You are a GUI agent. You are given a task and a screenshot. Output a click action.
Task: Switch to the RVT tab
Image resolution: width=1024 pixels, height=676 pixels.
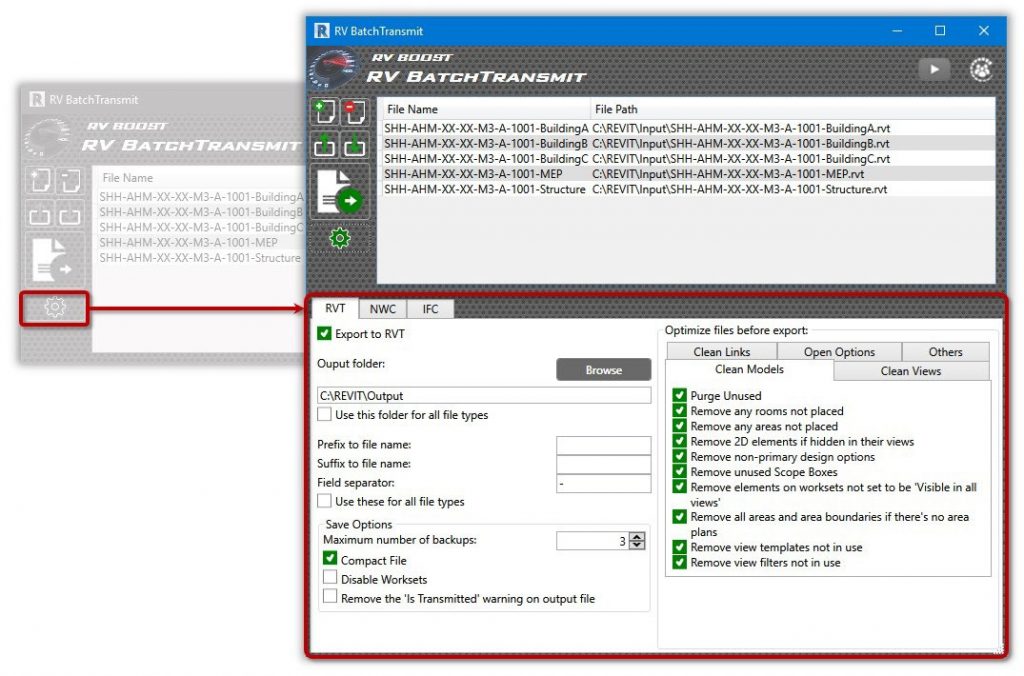pyautogui.click(x=335, y=308)
